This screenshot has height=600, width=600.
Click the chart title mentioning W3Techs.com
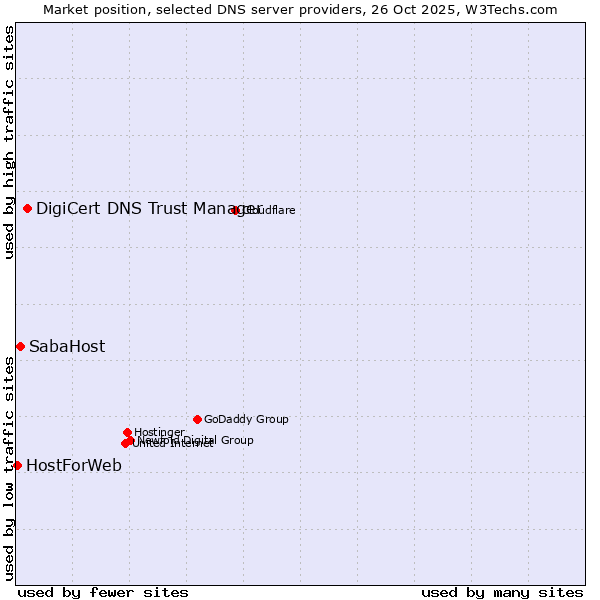pyautogui.click(x=300, y=9)
